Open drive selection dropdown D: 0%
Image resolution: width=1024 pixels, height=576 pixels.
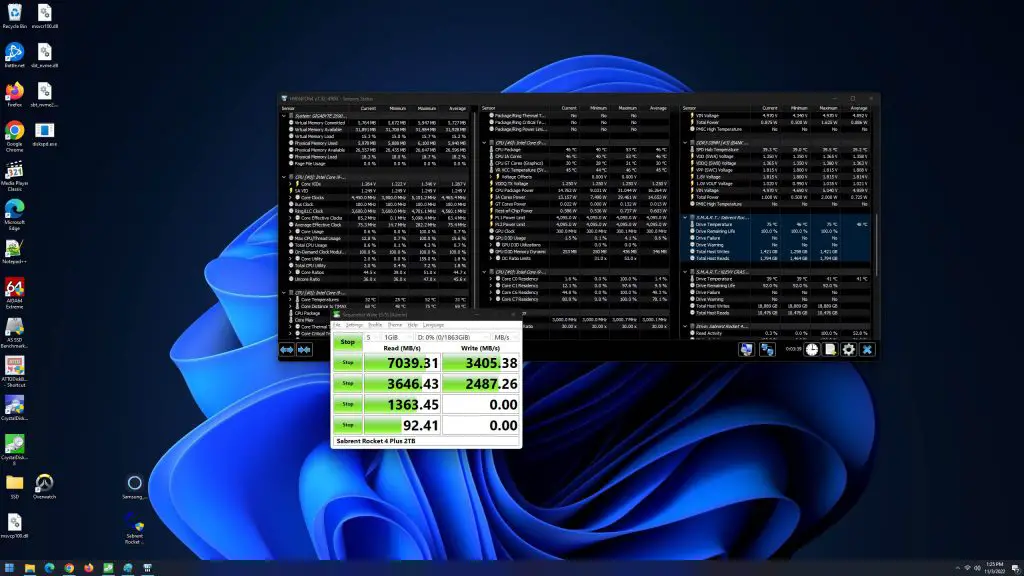click(451, 338)
